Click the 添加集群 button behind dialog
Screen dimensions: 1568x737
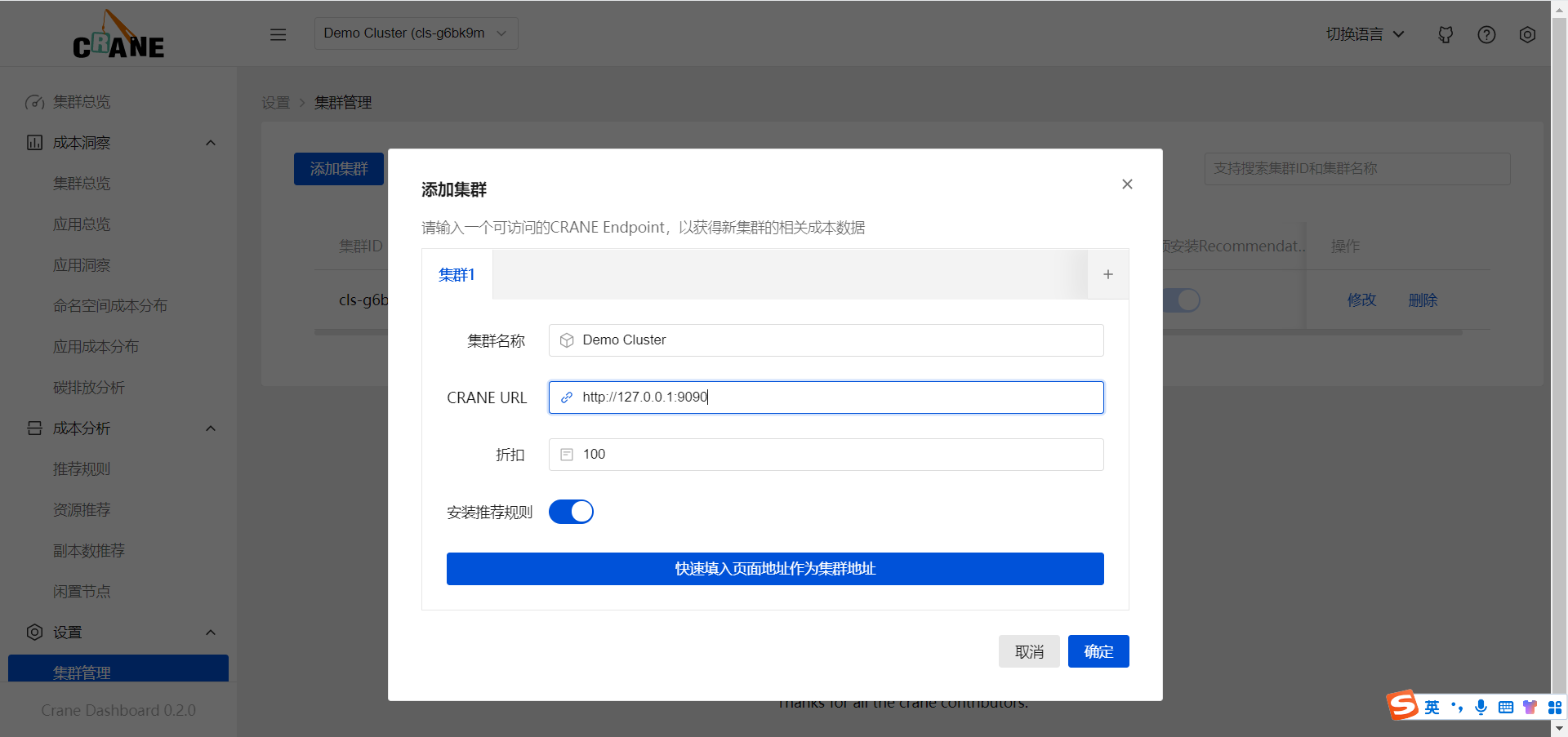coord(339,169)
